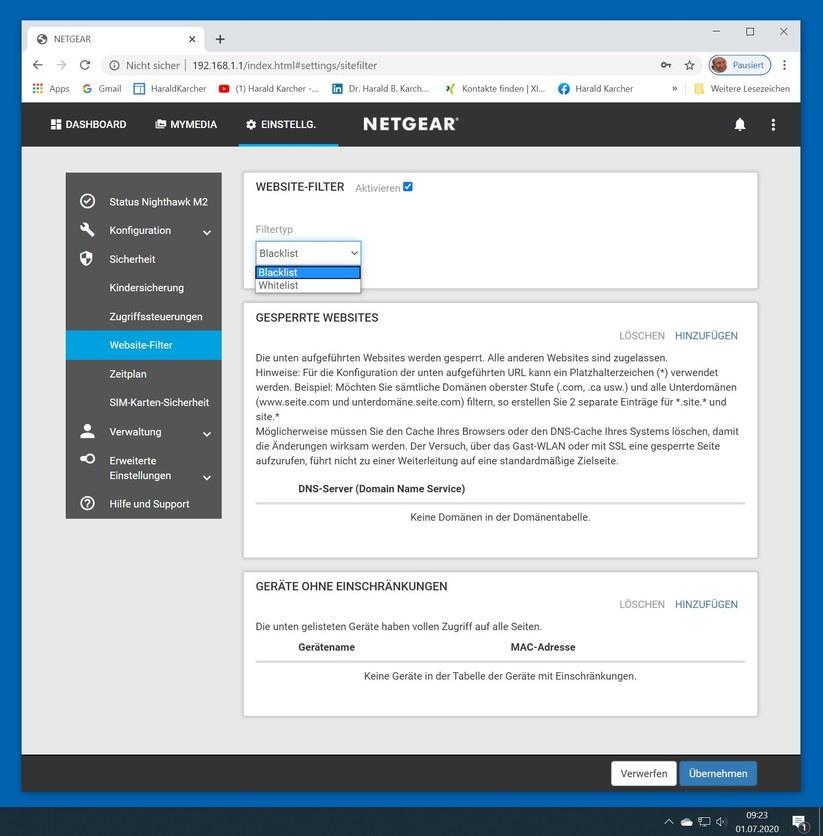Open a new browser tab
Screen dimensions: 823x836
click(220, 39)
